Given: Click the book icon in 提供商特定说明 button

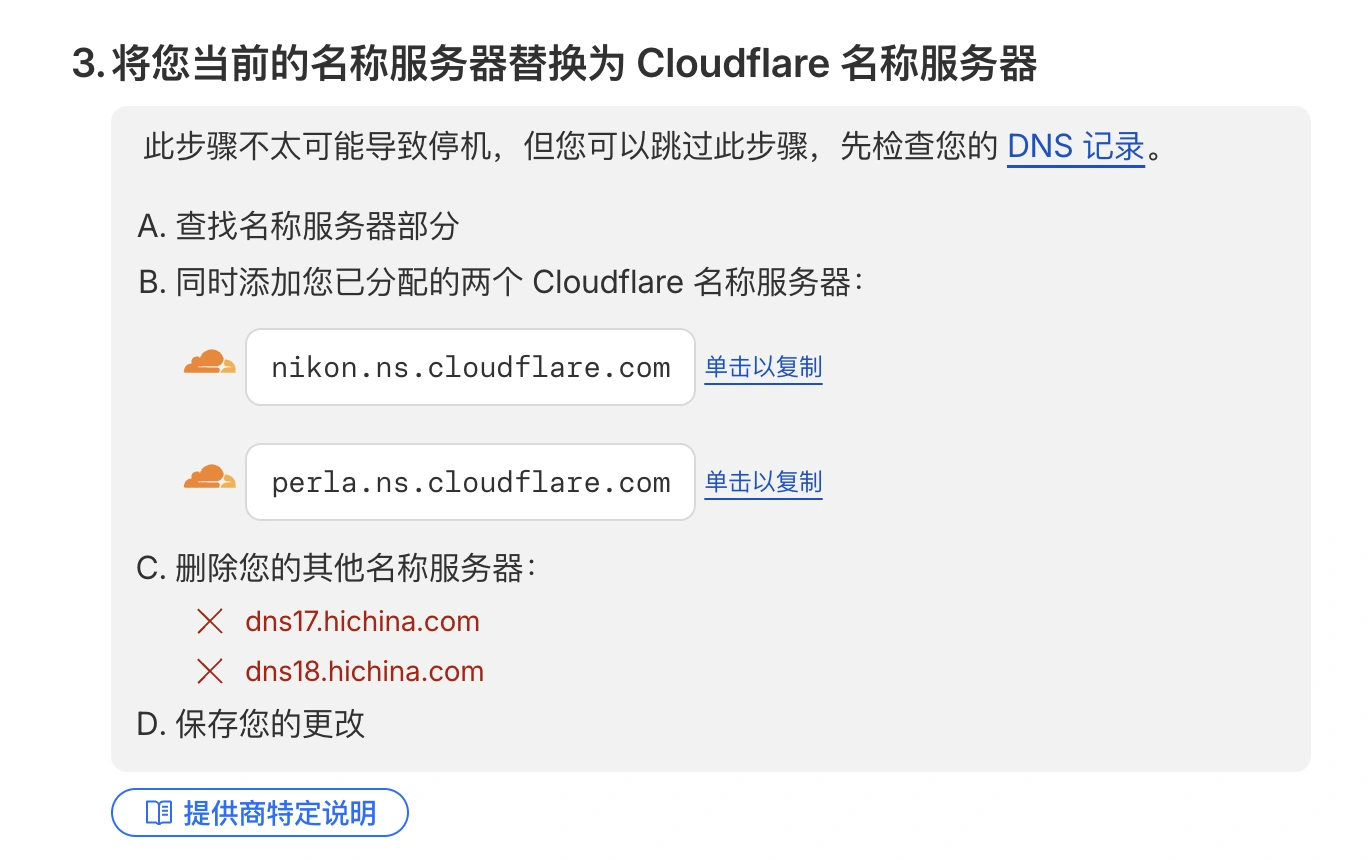Looking at the screenshot, I should 159,813.
